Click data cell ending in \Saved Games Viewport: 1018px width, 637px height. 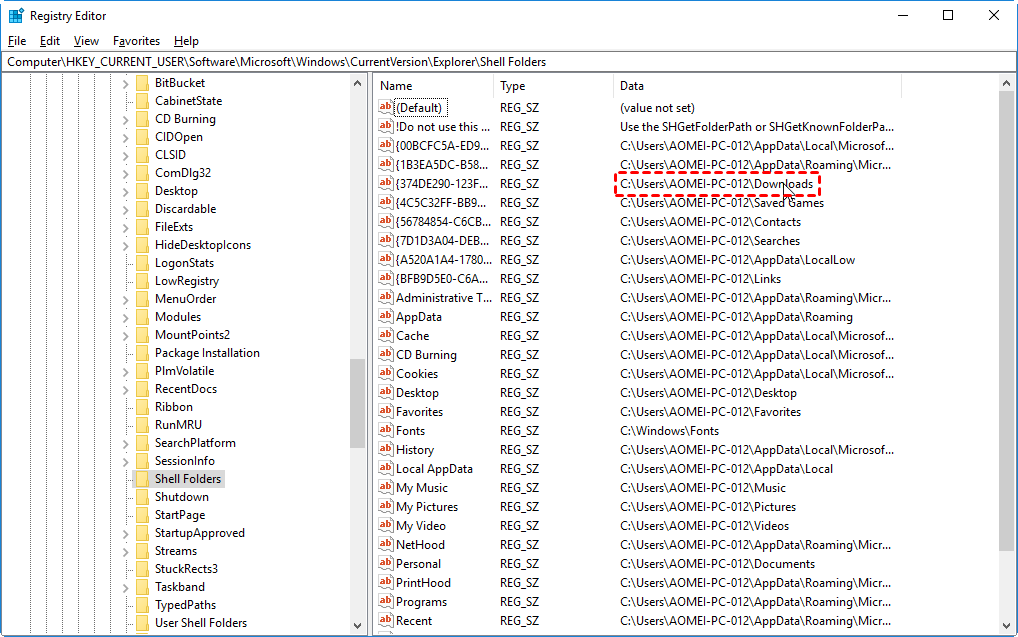click(x=721, y=203)
